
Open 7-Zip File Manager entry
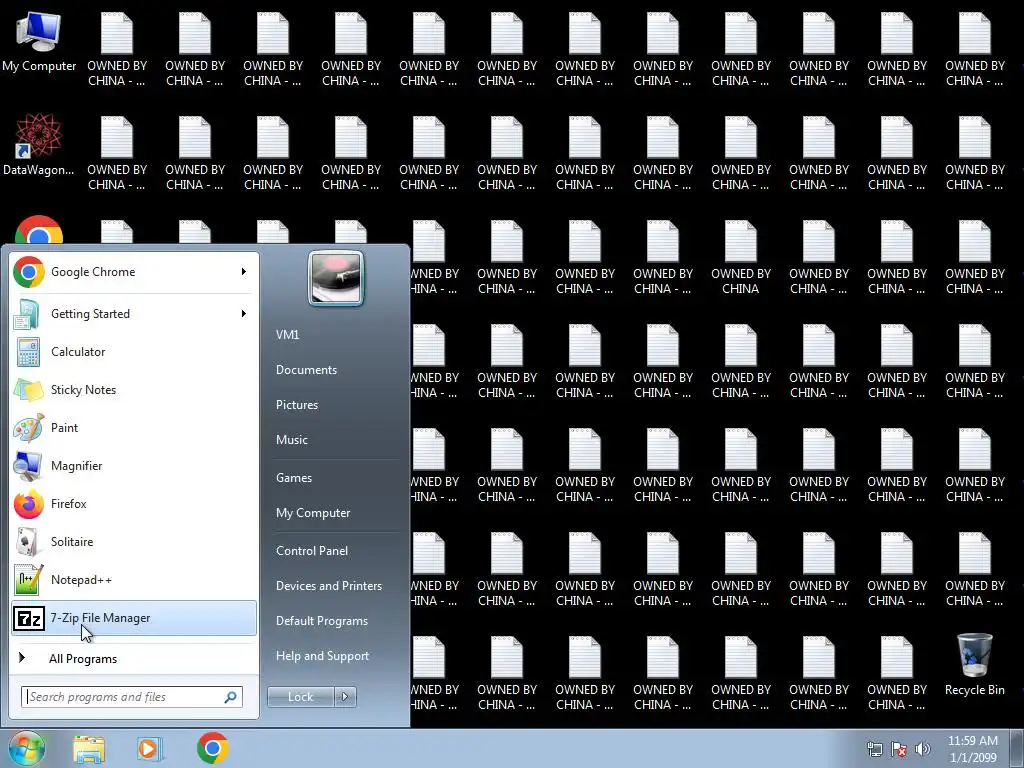134,618
